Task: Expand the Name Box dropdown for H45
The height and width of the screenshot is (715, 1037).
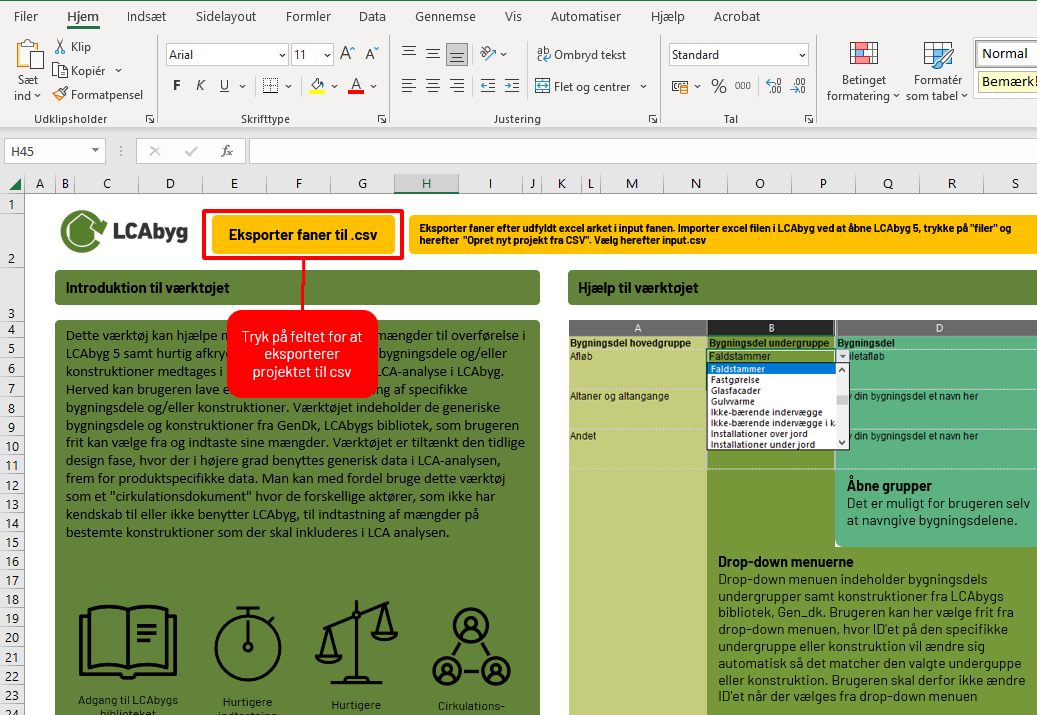Action: click(96, 151)
